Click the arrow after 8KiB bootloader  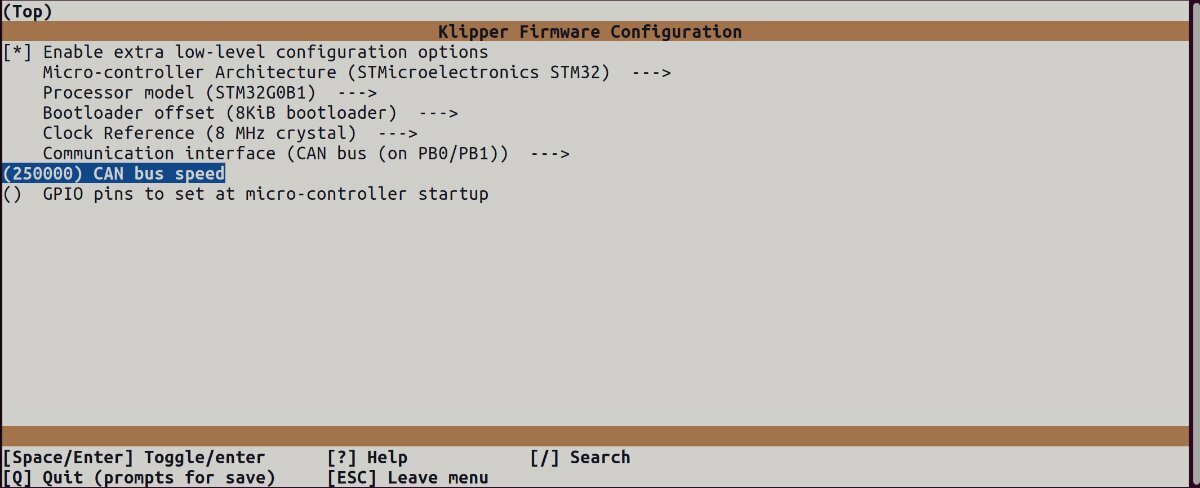tap(438, 113)
